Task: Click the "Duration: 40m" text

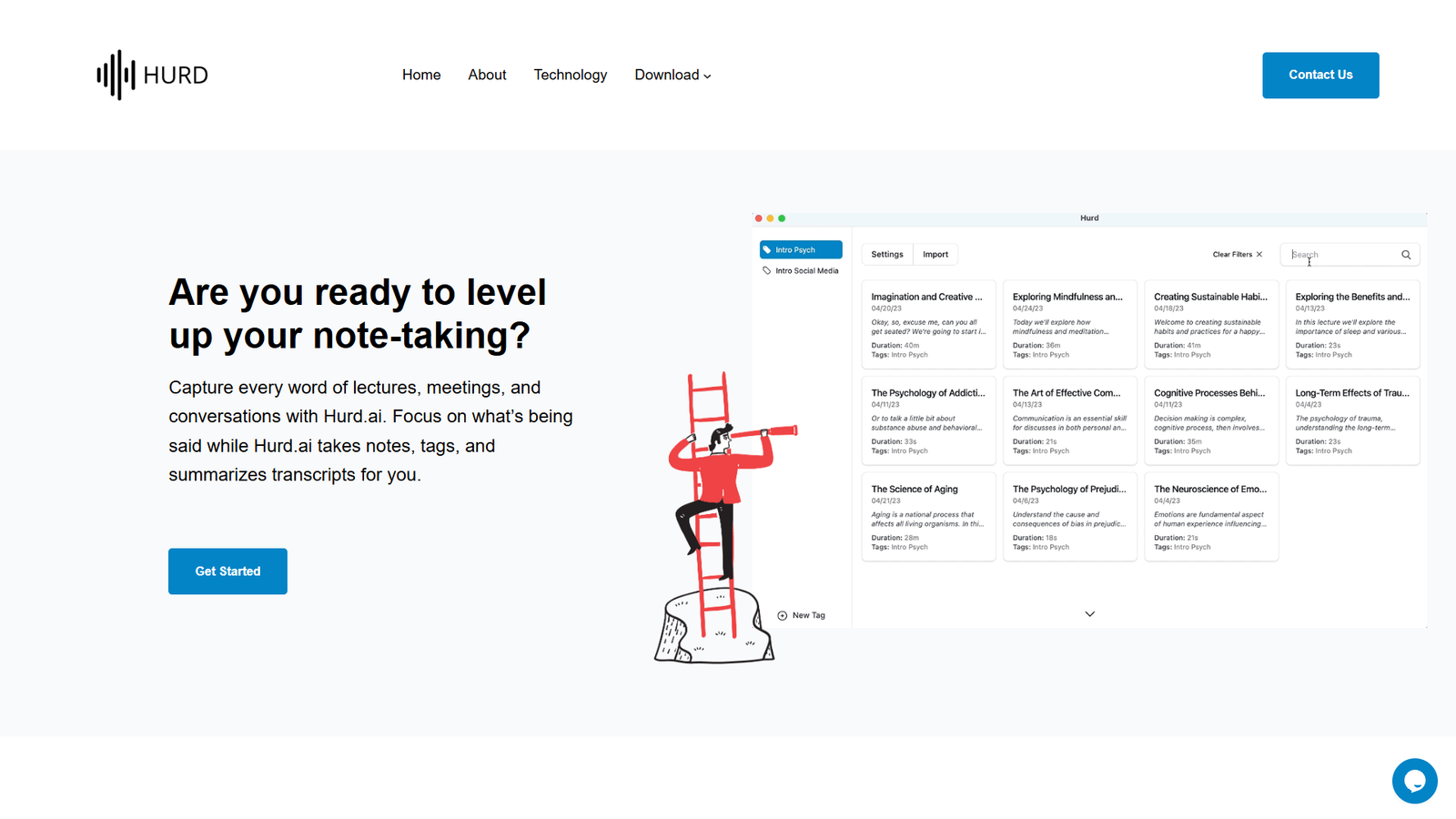Action: point(895,346)
